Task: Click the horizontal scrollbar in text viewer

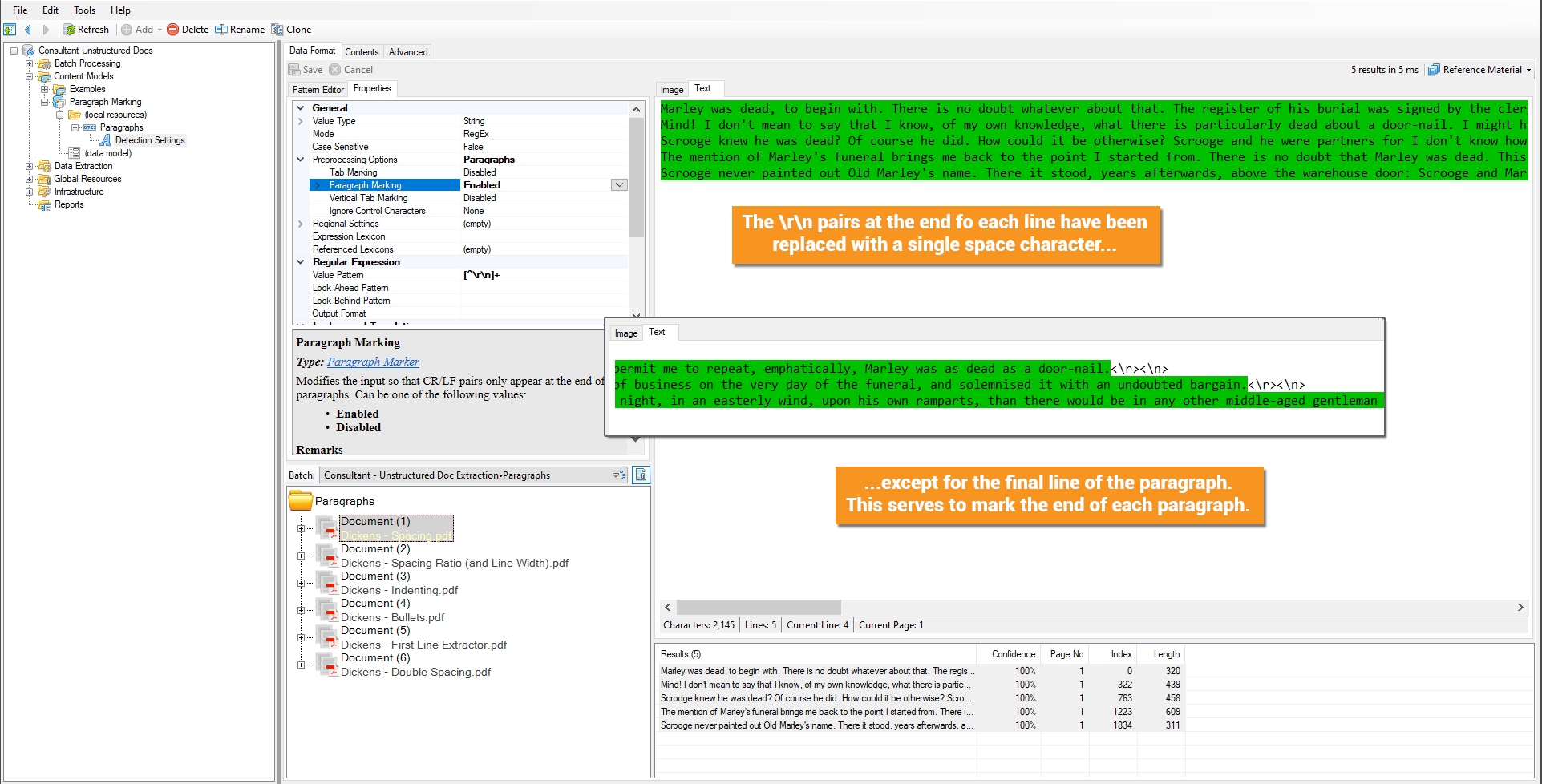Action: click(1094, 608)
